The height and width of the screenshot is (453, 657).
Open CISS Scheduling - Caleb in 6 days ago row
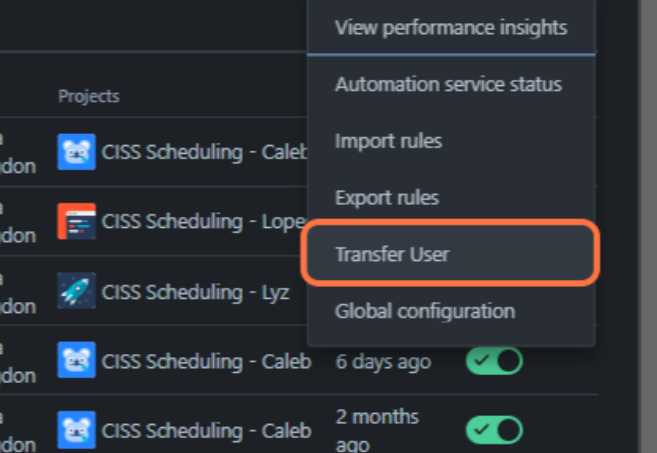click(x=207, y=361)
